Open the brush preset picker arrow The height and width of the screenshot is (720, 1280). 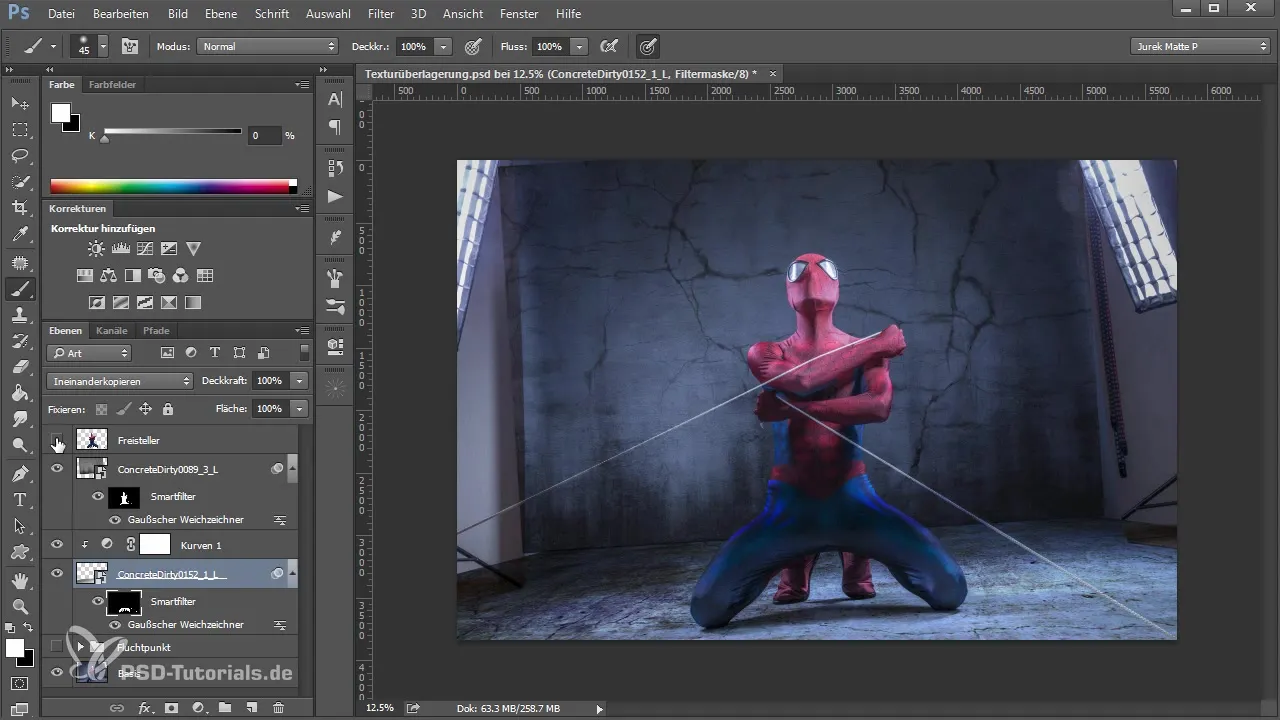[x=103, y=46]
